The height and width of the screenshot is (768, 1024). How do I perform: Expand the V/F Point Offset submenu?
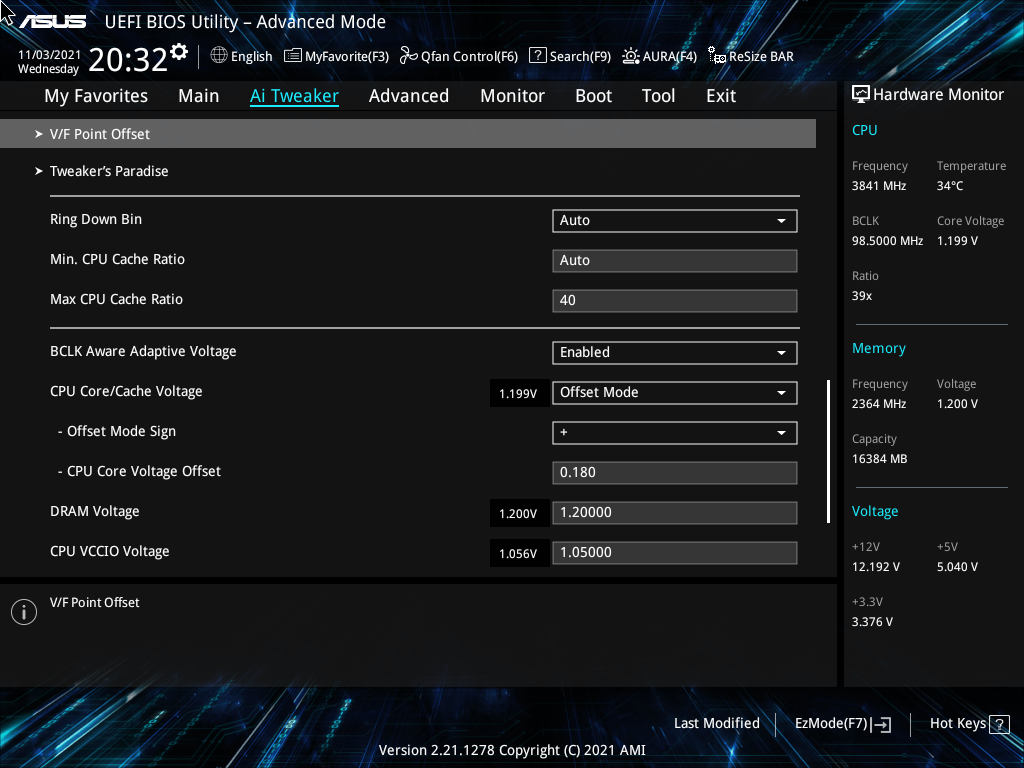coord(408,133)
